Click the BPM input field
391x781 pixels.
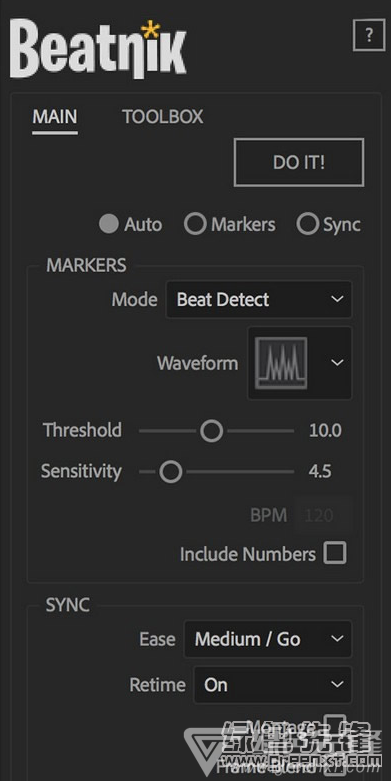pos(324,515)
